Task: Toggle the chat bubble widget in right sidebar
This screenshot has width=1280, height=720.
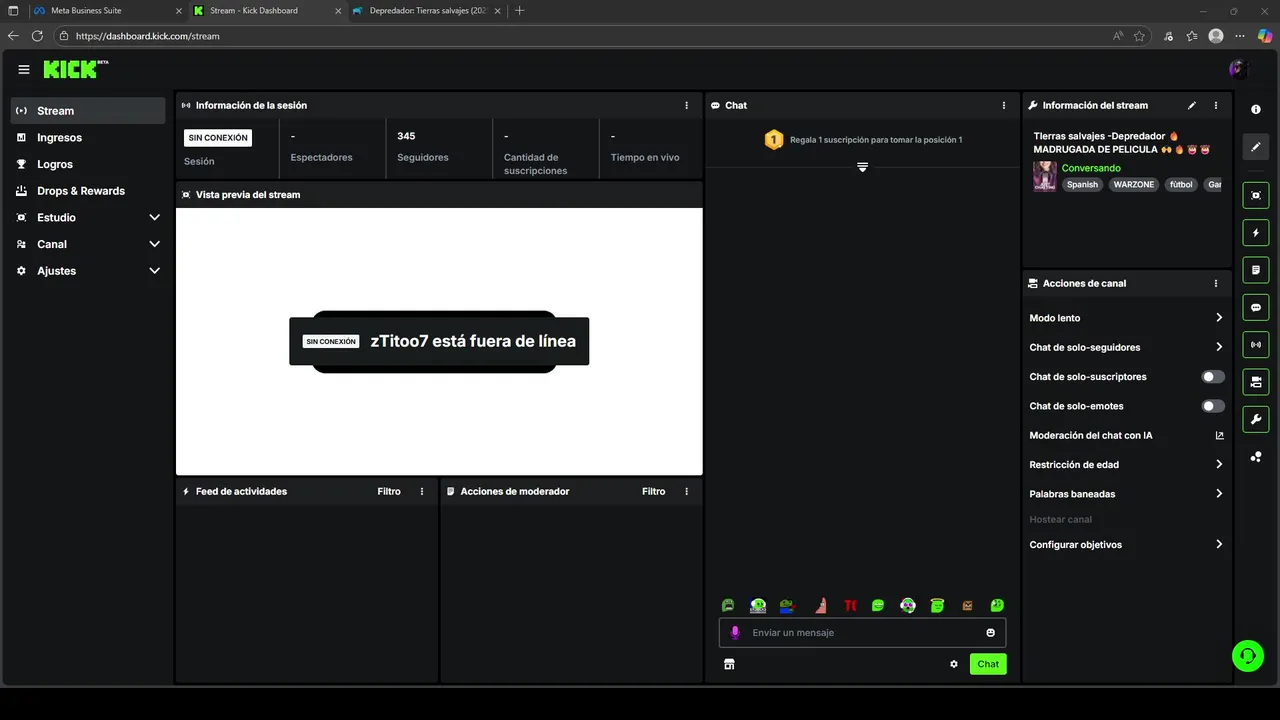Action: [1256, 307]
